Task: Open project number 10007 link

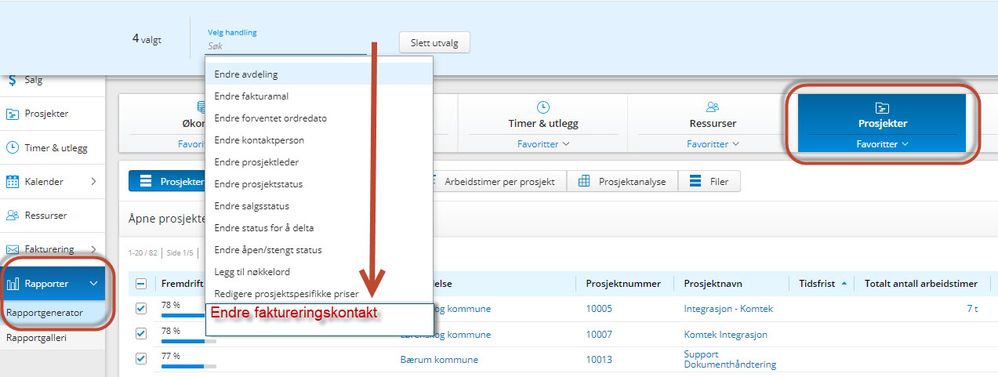Action: tap(599, 334)
